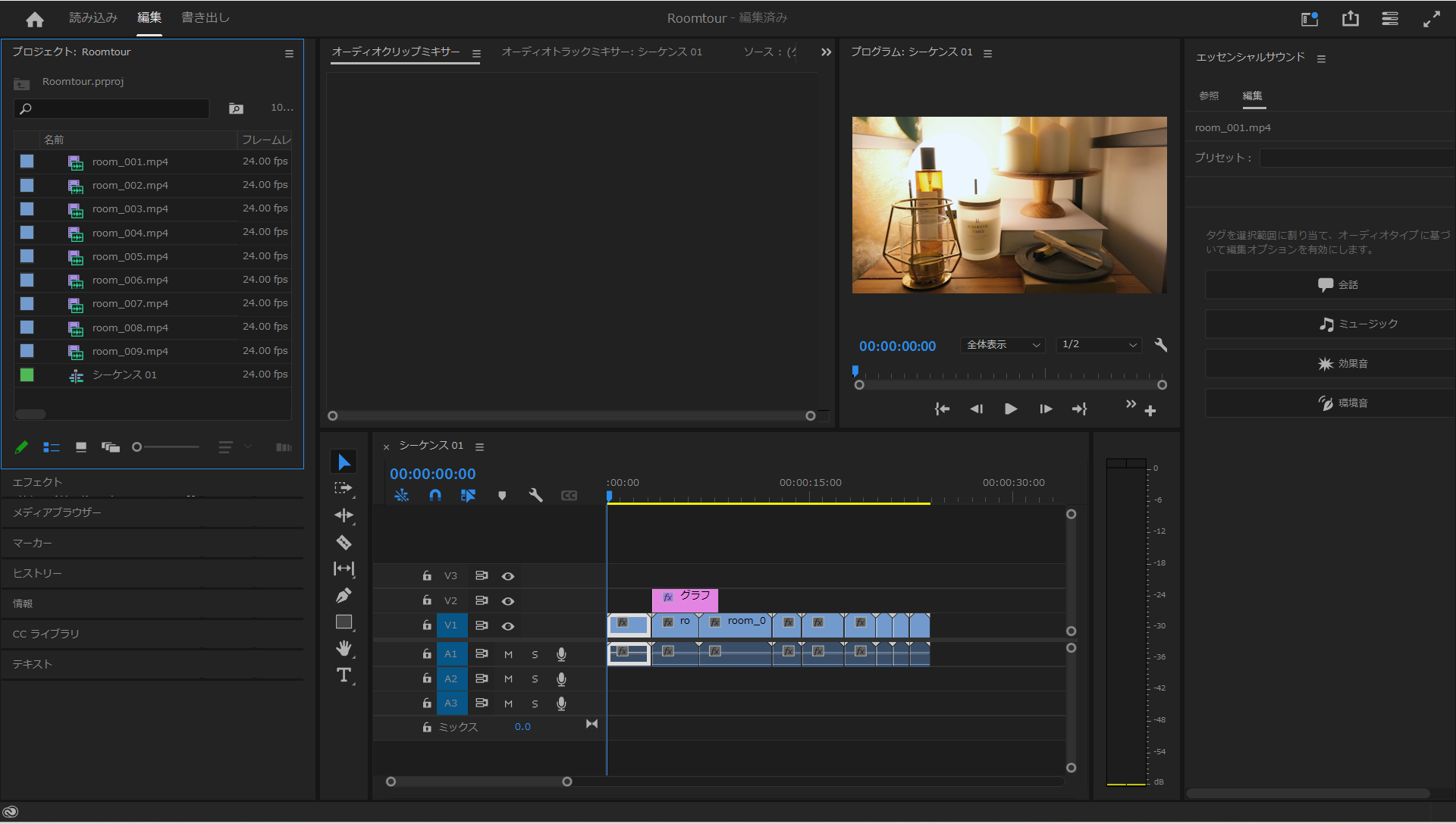1456x824 pixels.
Task: Select the Track Select Forward tool
Action: pos(344,488)
